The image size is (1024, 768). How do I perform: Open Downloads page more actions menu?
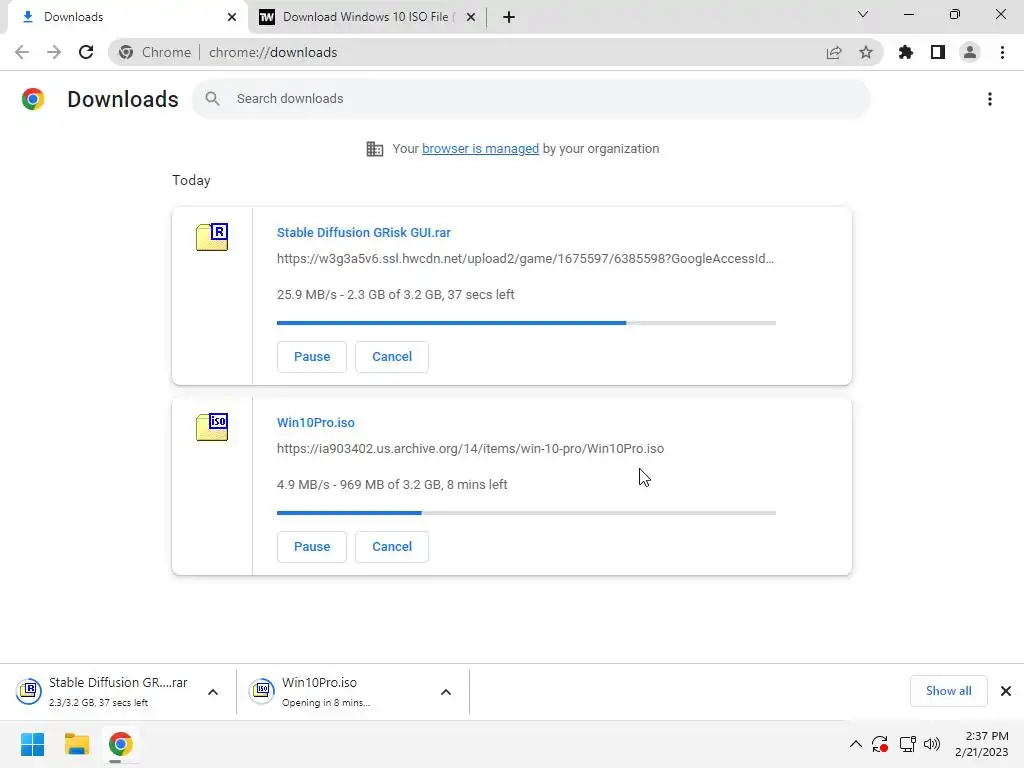(990, 99)
